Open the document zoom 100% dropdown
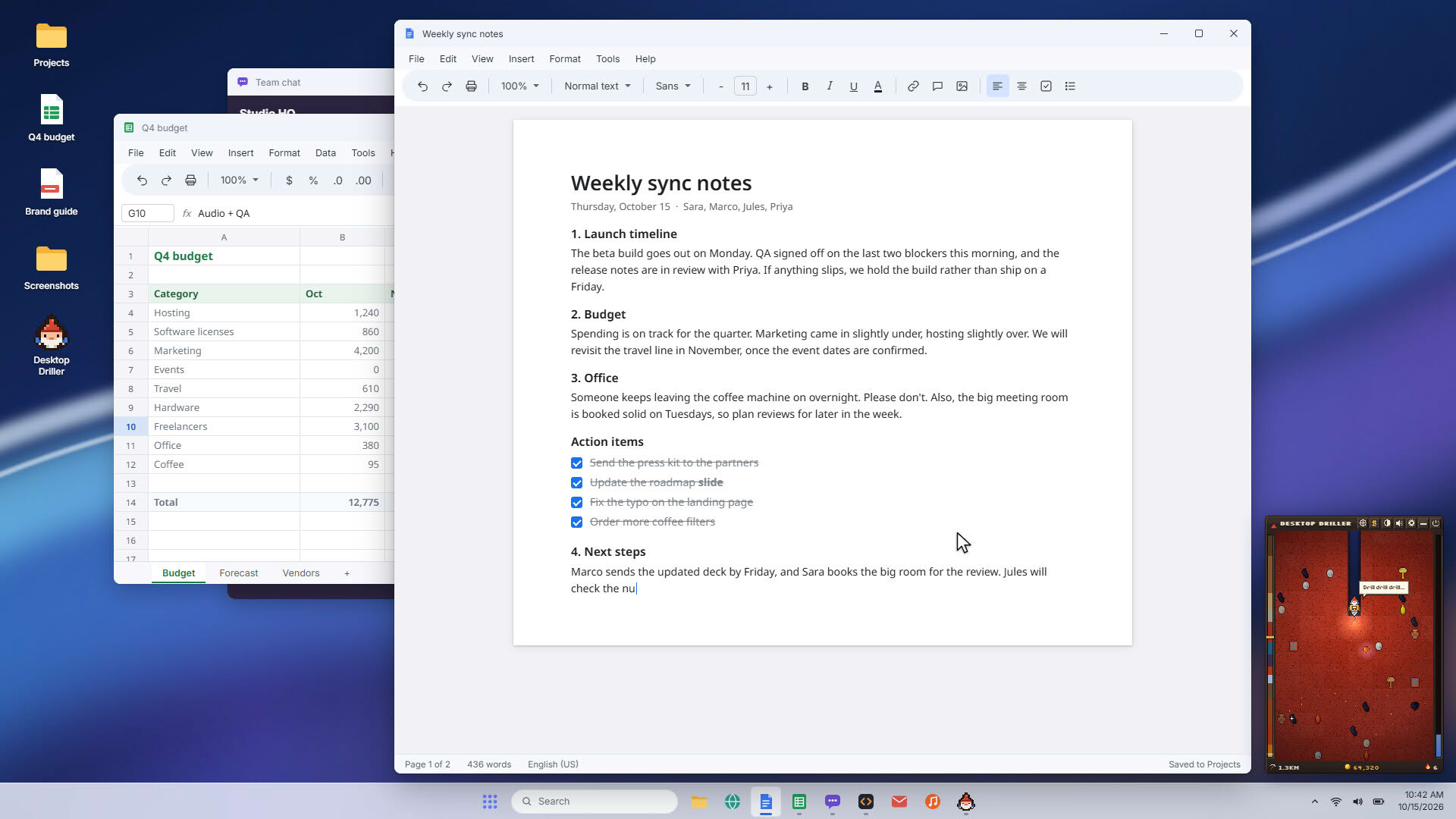This screenshot has height=819, width=1456. coord(519,86)
